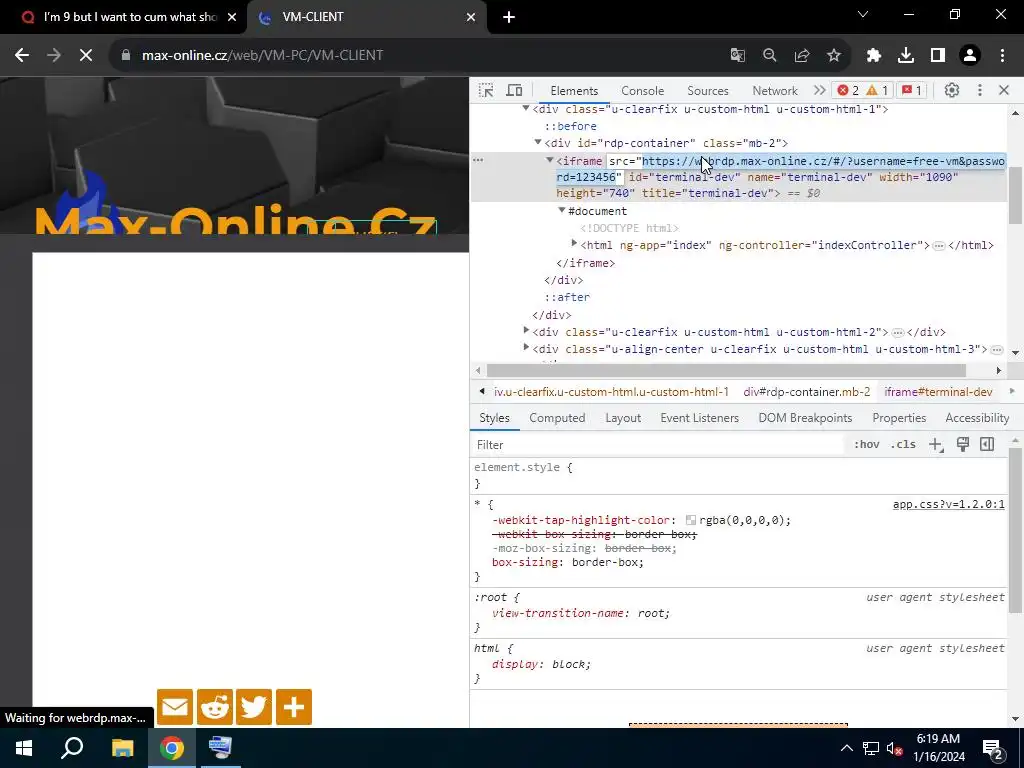Share this page icon
Image resolution: width=1024 pixels, height=768 pixels.
tap(802, 56)
